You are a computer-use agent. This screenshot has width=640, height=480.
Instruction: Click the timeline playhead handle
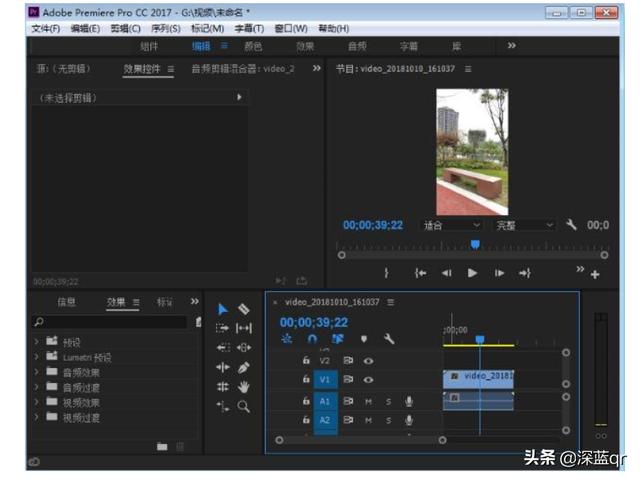[x=480, y=339]
